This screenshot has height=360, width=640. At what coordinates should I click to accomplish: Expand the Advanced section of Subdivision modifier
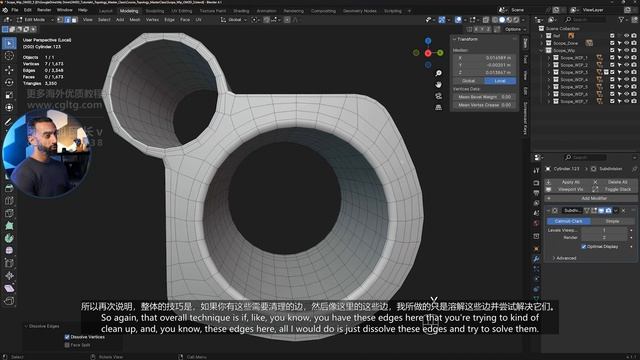coord(564,258)
